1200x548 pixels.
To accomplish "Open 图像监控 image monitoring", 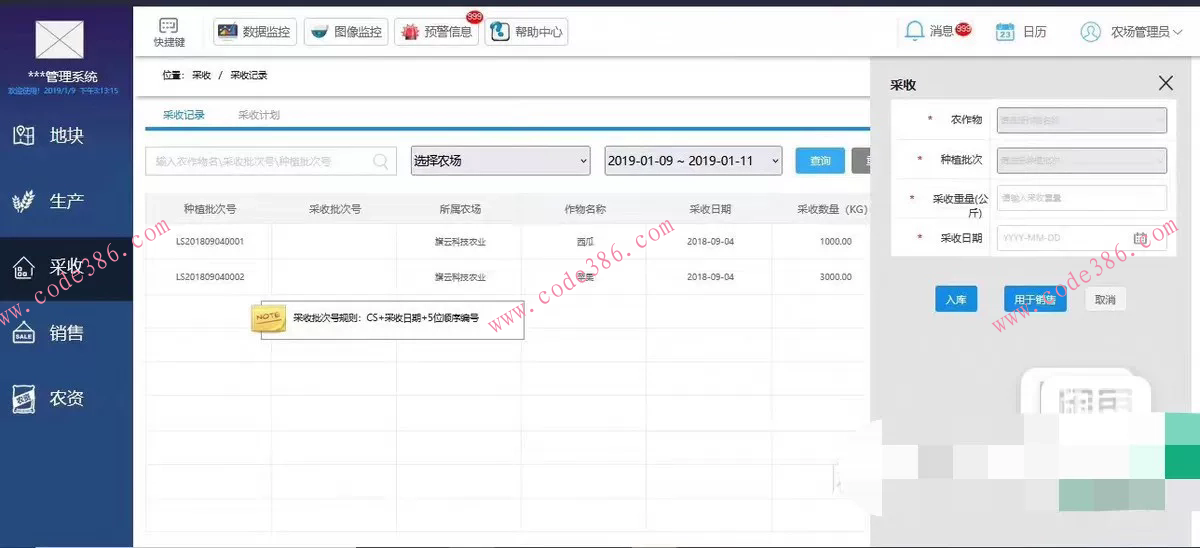I will click(x=346, y=32).
